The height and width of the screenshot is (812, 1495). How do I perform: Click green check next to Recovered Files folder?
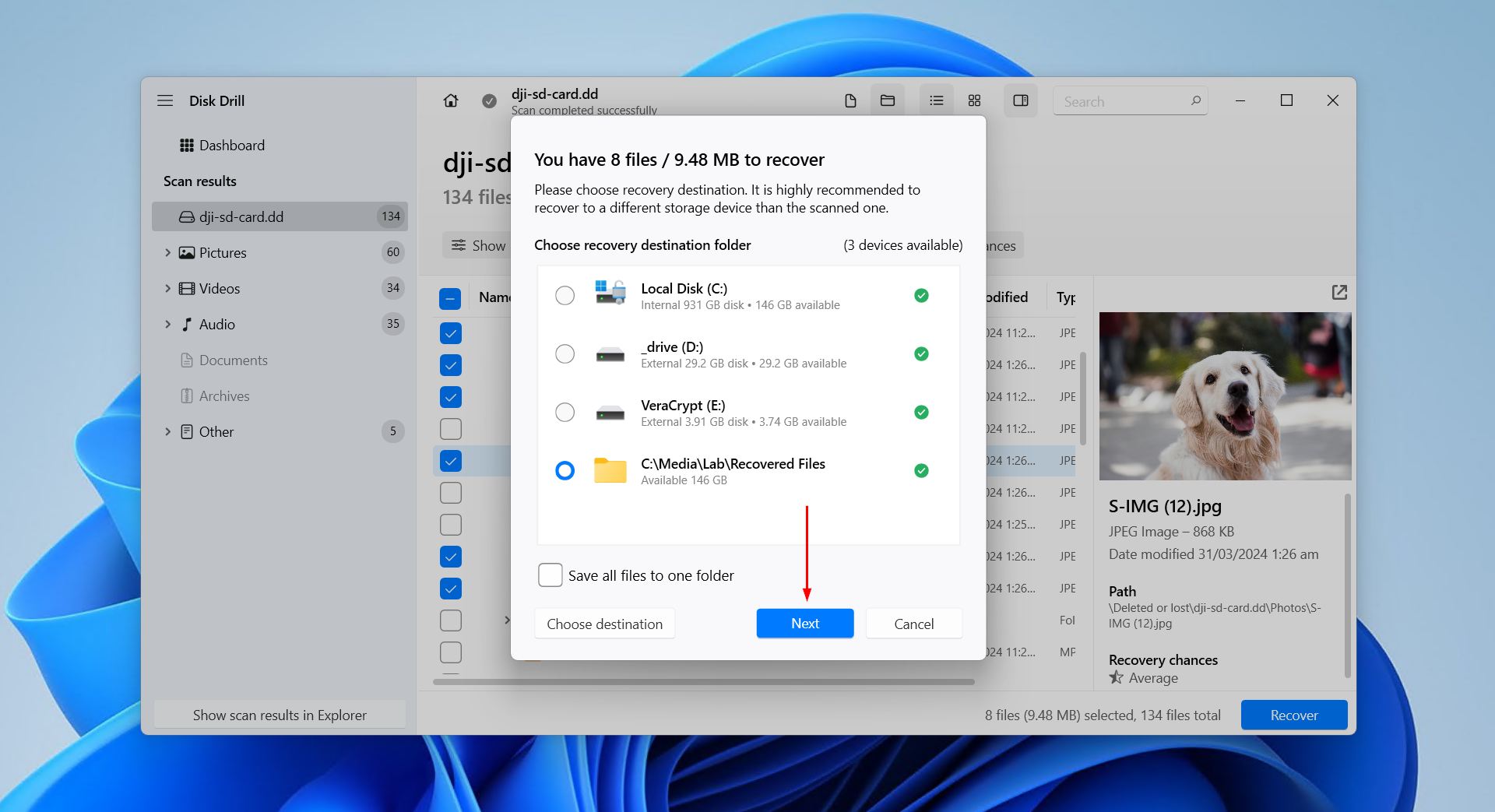921,470
